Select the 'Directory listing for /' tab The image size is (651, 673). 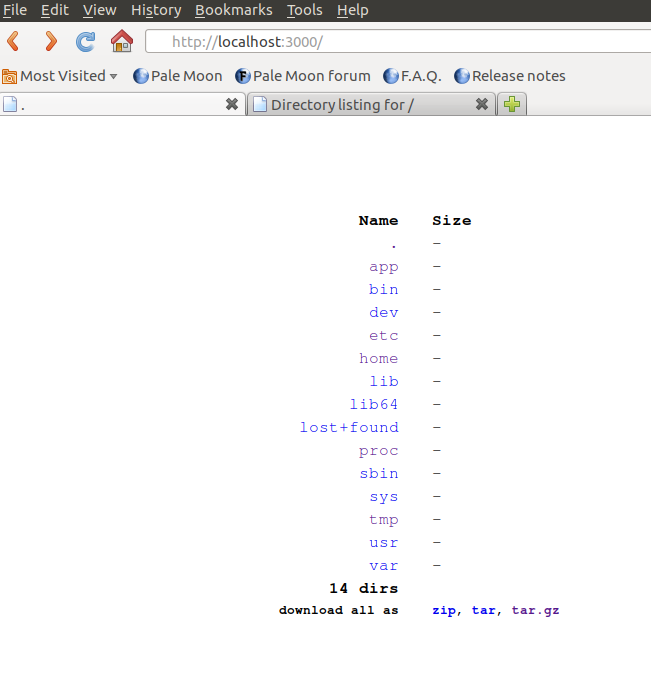click(372, 104)
